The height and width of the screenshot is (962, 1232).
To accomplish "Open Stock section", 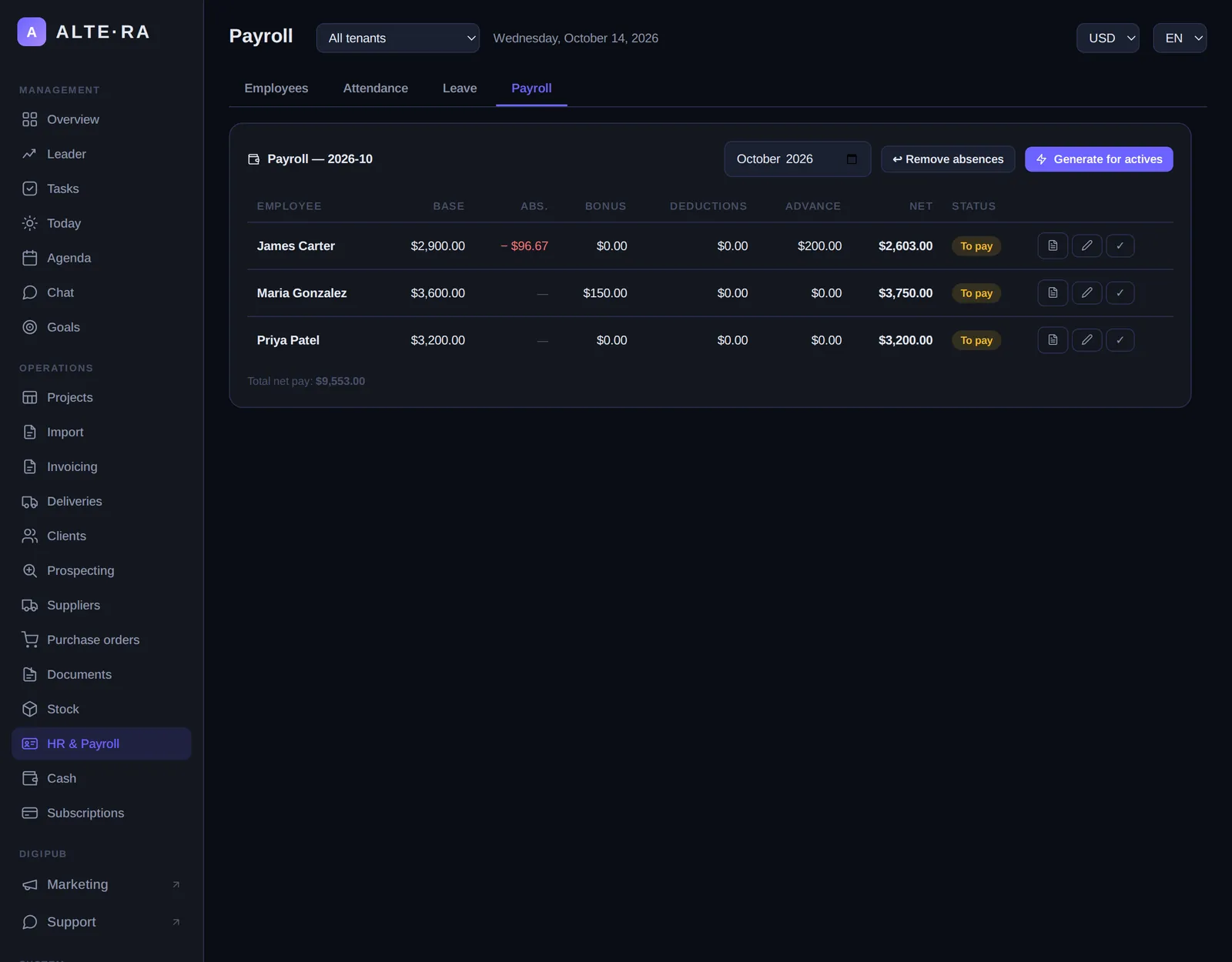I will pyautogui.click(x=102, y=709).
